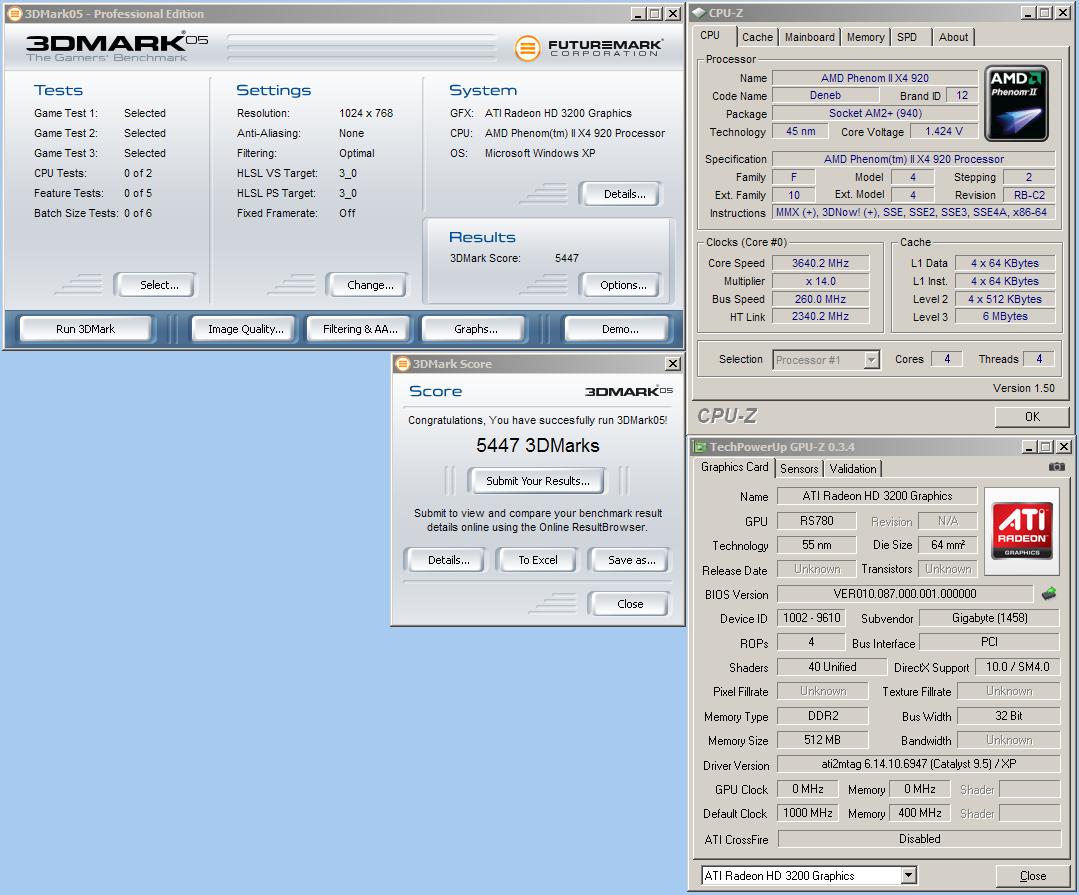Click the AMD Phenom II logo in CPU-Z

[x=1016, y=103]
